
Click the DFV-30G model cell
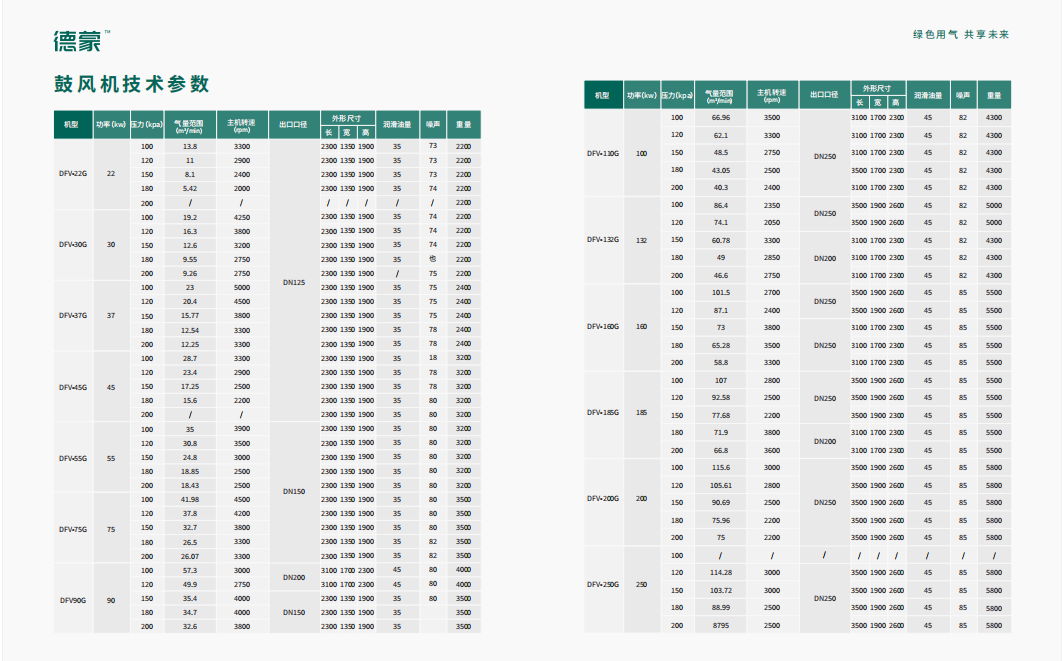[x=73, y=244]
